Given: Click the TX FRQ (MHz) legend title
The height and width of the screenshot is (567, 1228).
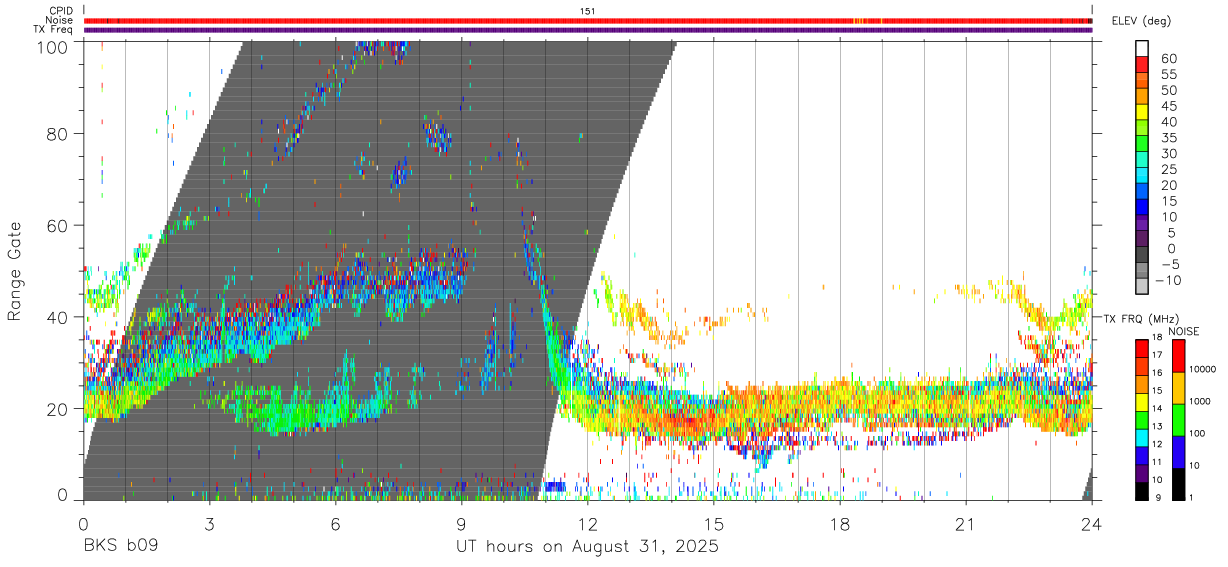Looking at the screenshot, I should (1140, 318).
